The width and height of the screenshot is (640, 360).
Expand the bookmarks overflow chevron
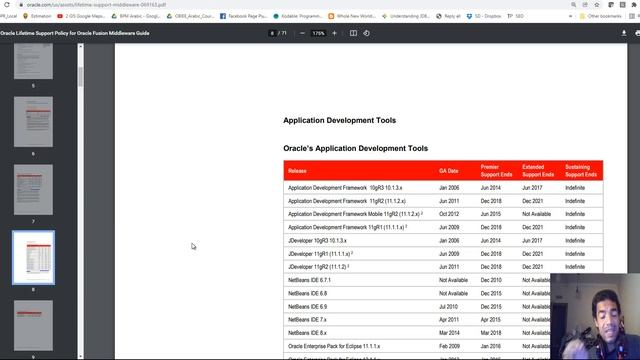coord(570,16)
